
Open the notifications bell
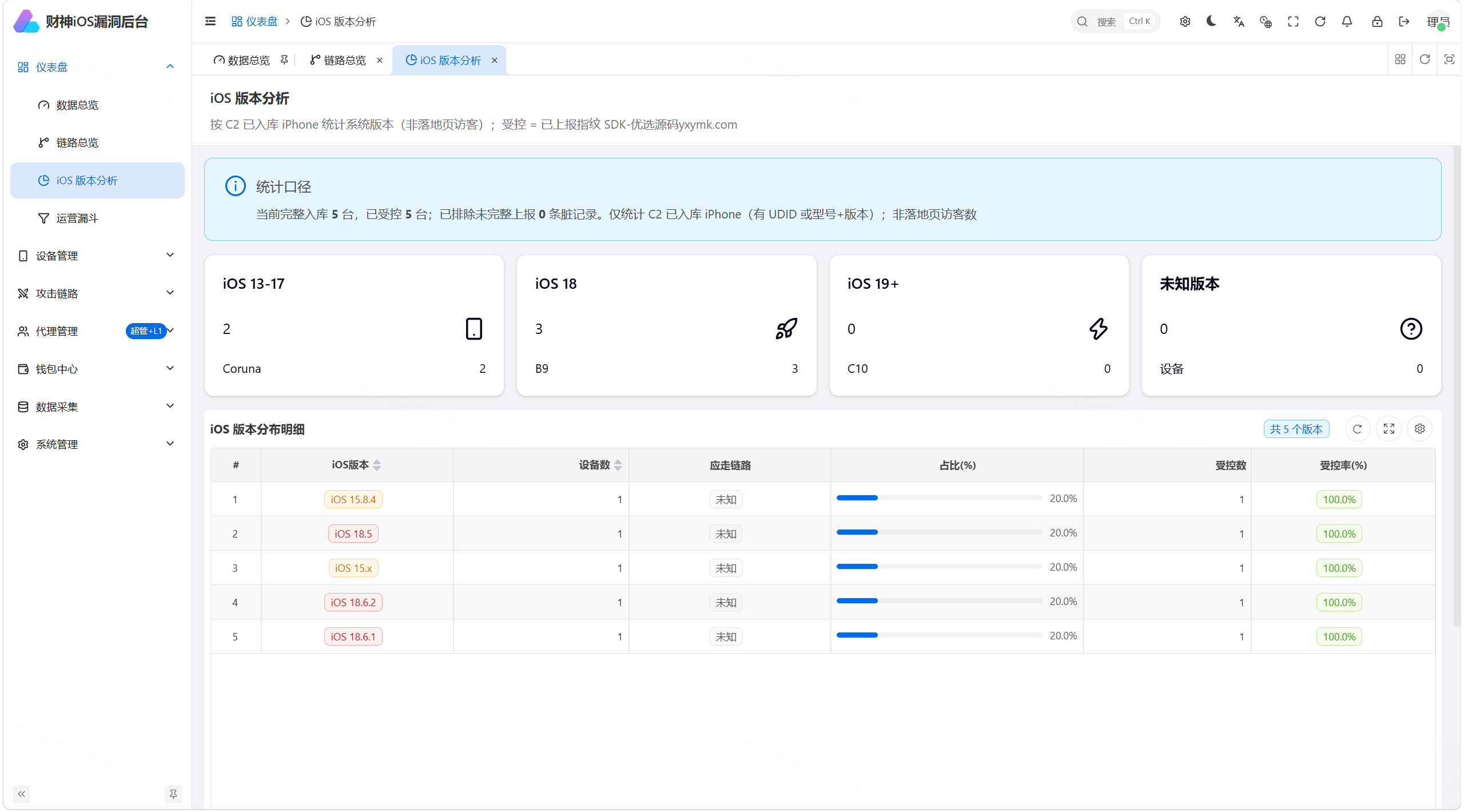tap(1347, 21)
